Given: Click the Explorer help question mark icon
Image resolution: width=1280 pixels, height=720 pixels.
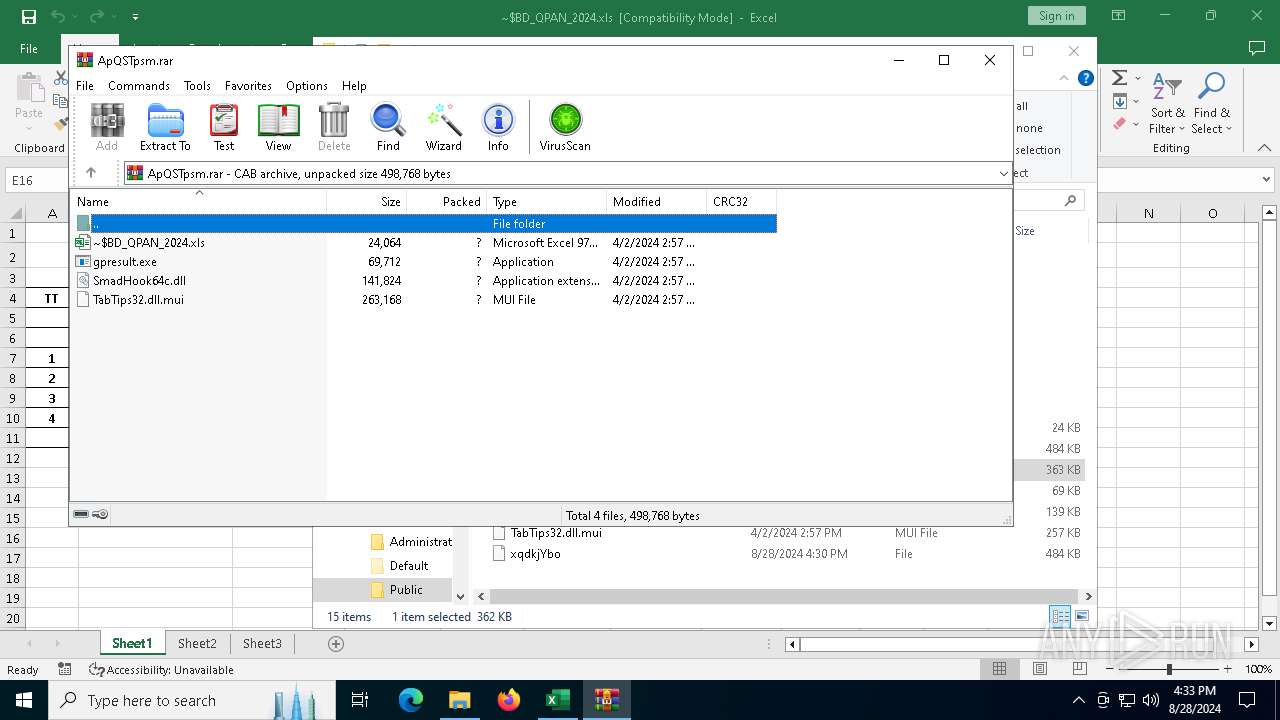Looking at the screenshot, I should tap(1085, 78).
